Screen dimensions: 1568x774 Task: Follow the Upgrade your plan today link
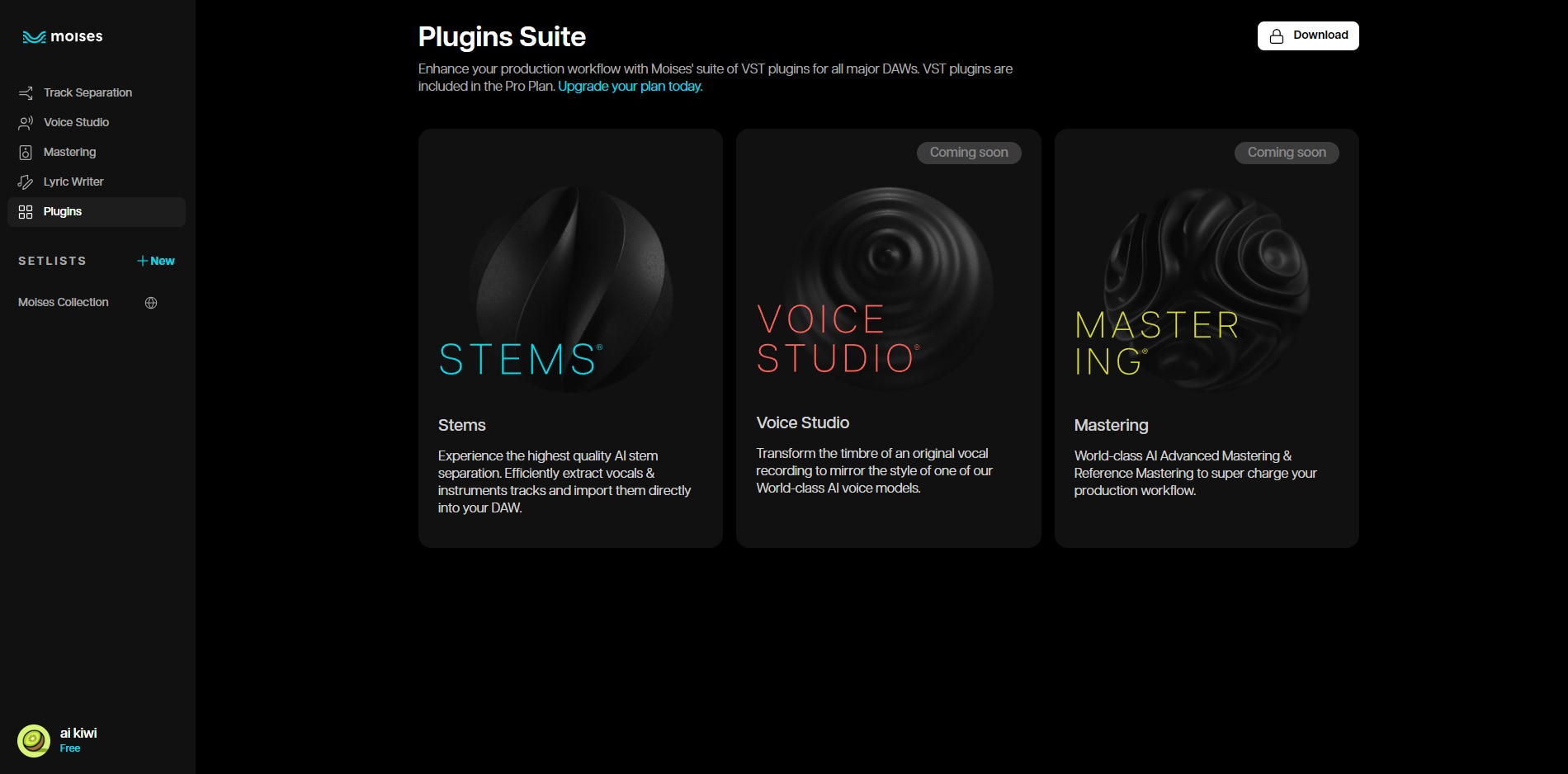631,86
